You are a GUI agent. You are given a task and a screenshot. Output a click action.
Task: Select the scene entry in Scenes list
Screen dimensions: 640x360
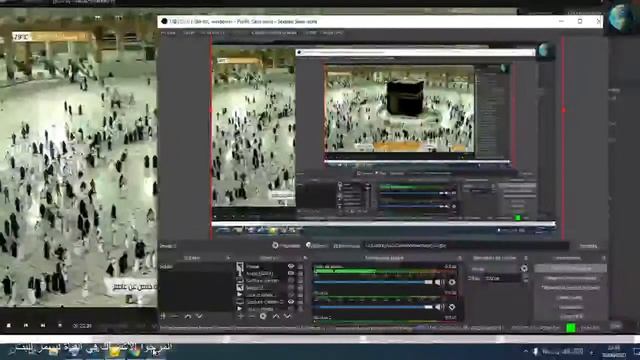[196, 267]
